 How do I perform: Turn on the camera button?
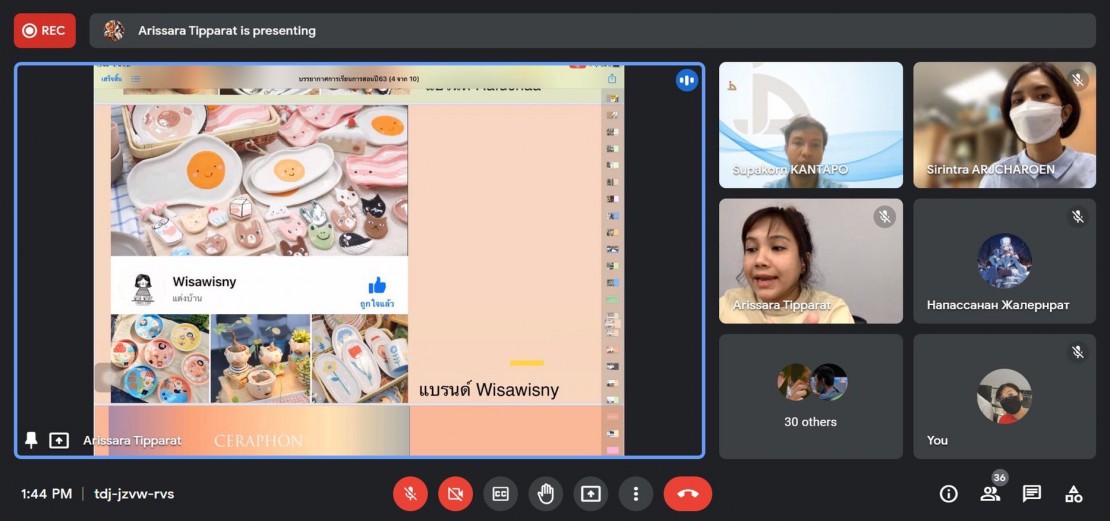[x=455, y=493]
